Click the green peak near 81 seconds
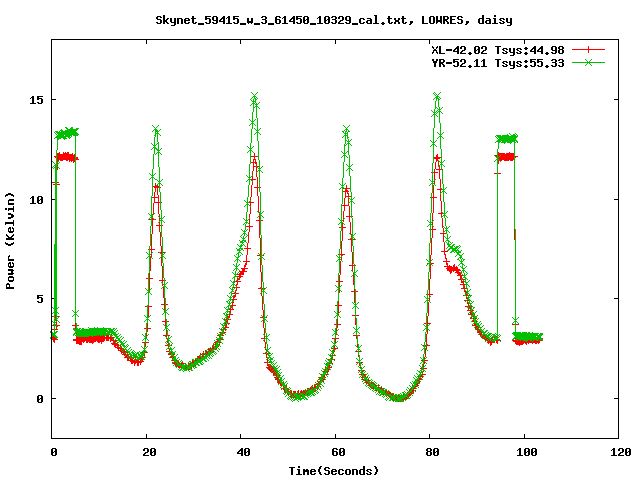 point(437,96)
